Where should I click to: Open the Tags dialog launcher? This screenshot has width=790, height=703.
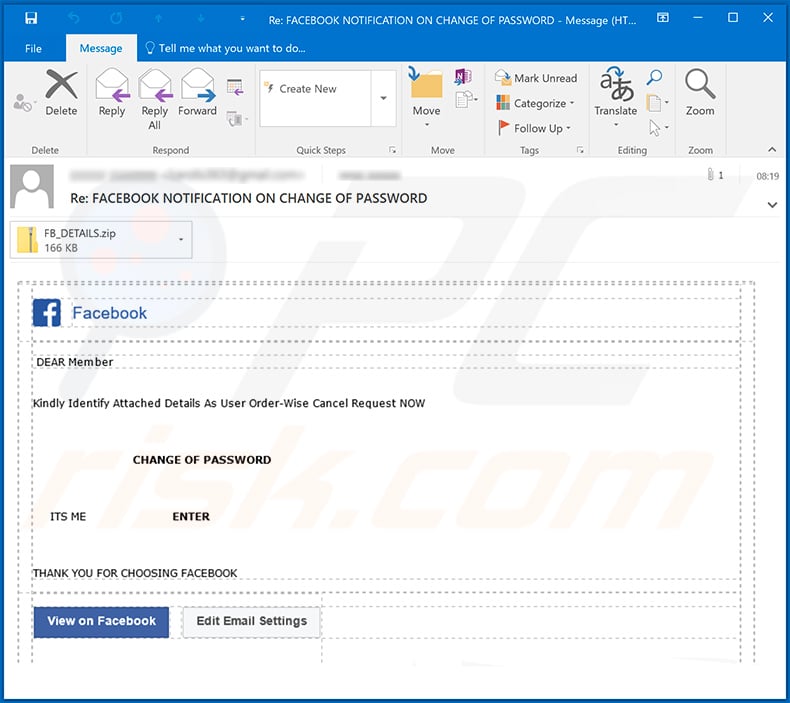(x=580, y=150)
